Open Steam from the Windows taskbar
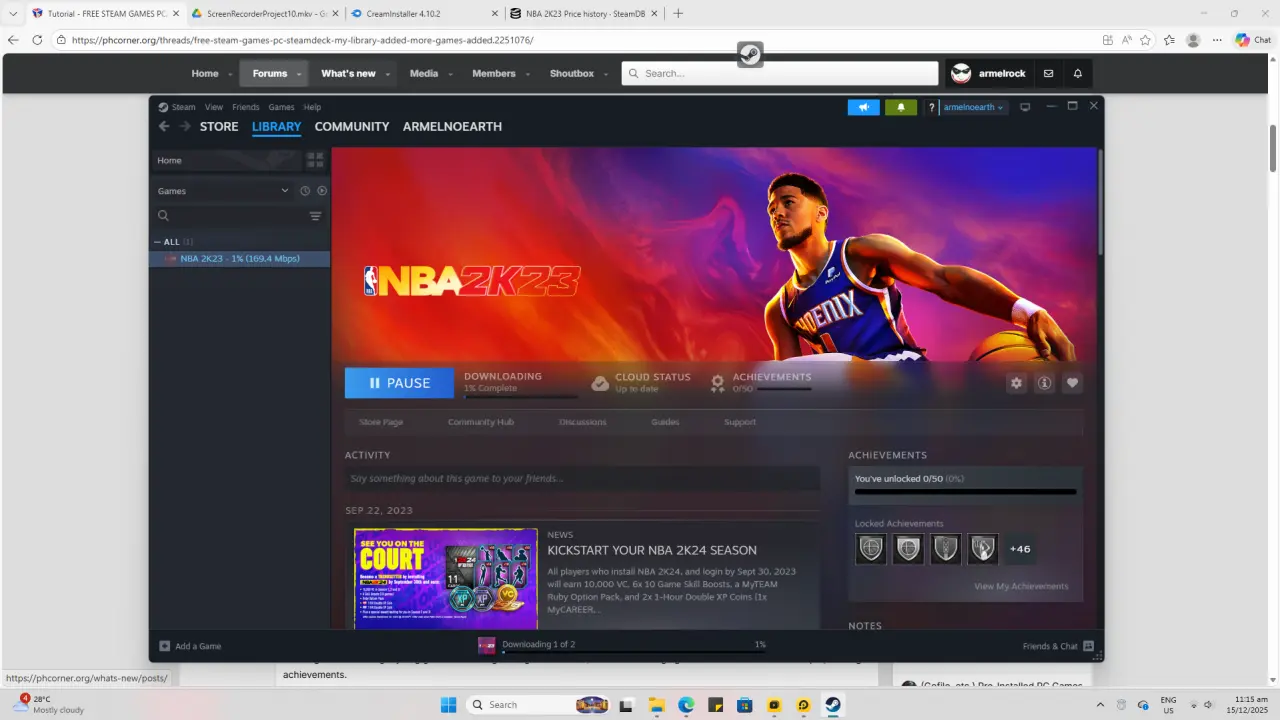1280x720 pixels. coord(832,705)
